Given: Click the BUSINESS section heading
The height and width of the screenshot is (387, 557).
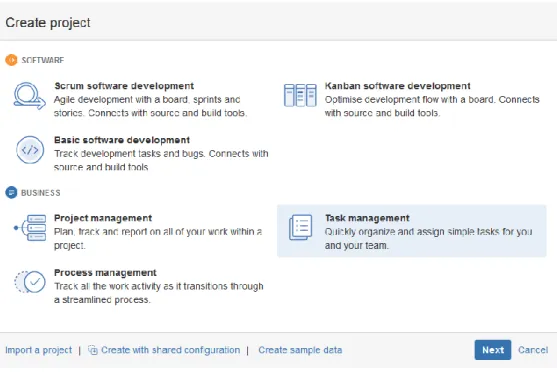Looking at the screenshot, I should [x=40, y=193].
